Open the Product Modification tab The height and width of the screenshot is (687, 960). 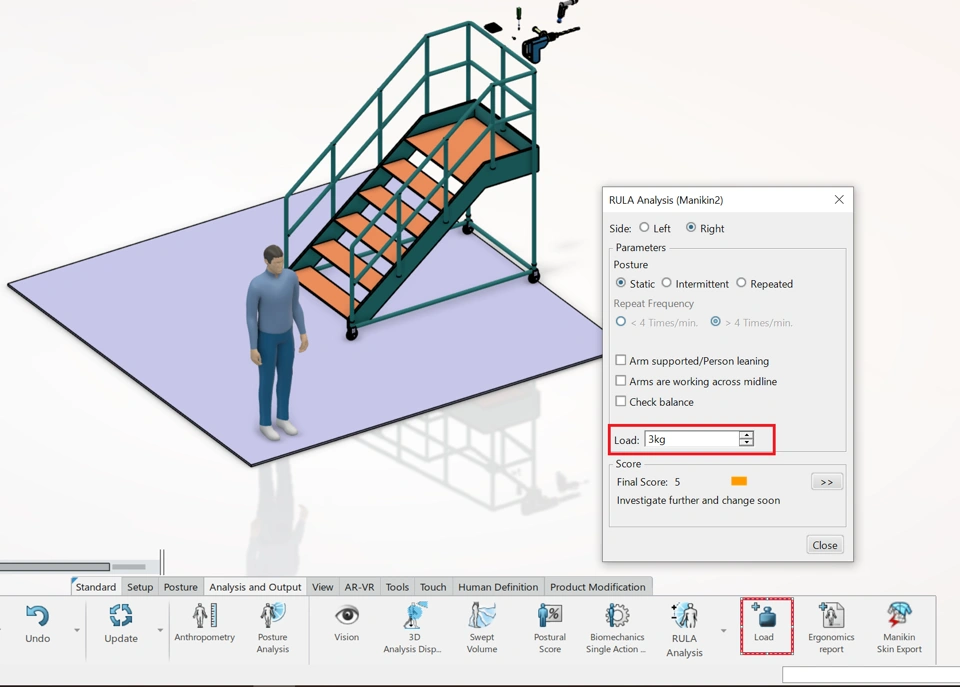click(597, 587)
